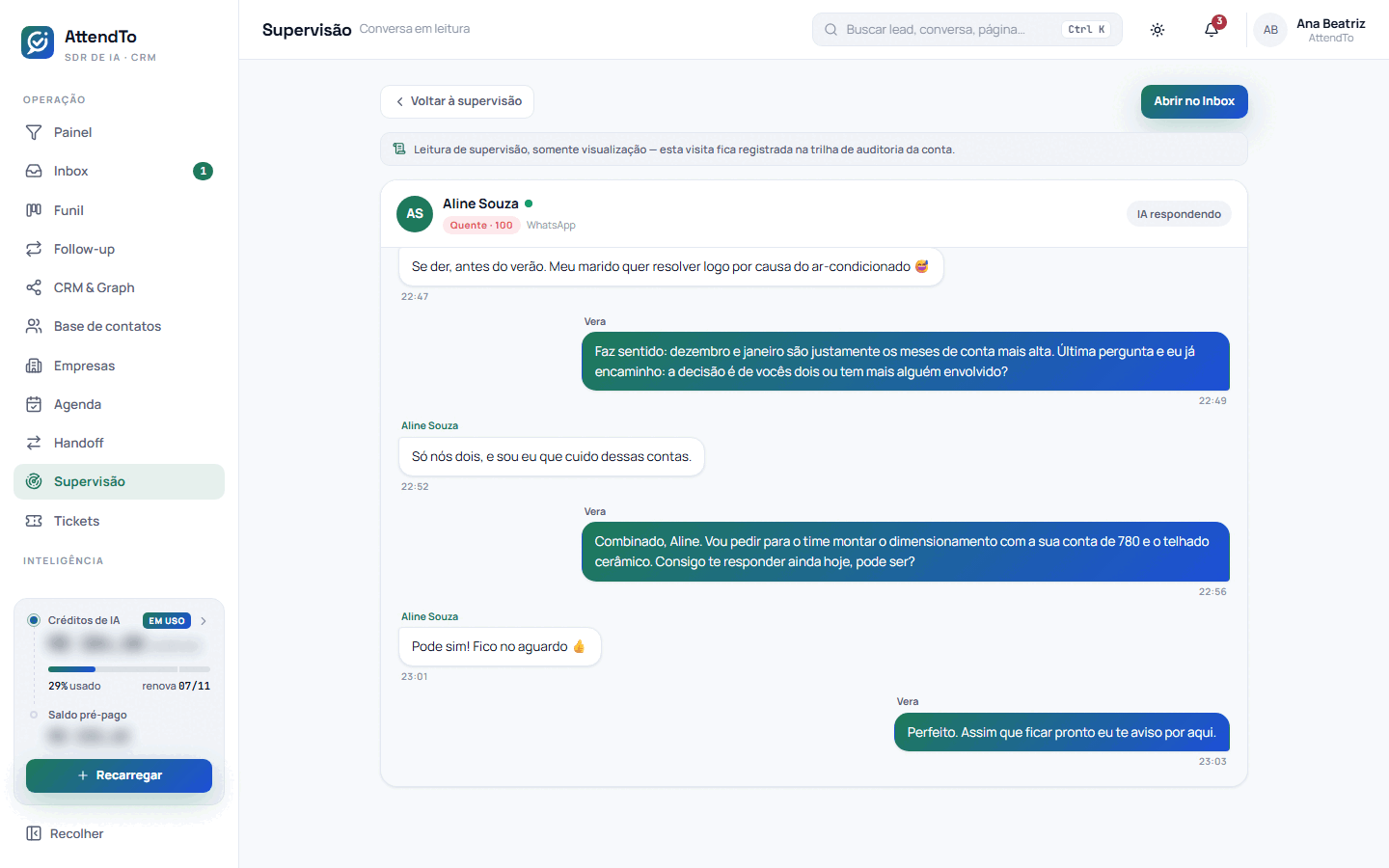Focus the Buscar lead, conversa search field
Viewport: 1389px width, 868px height.
coord(967,30)
